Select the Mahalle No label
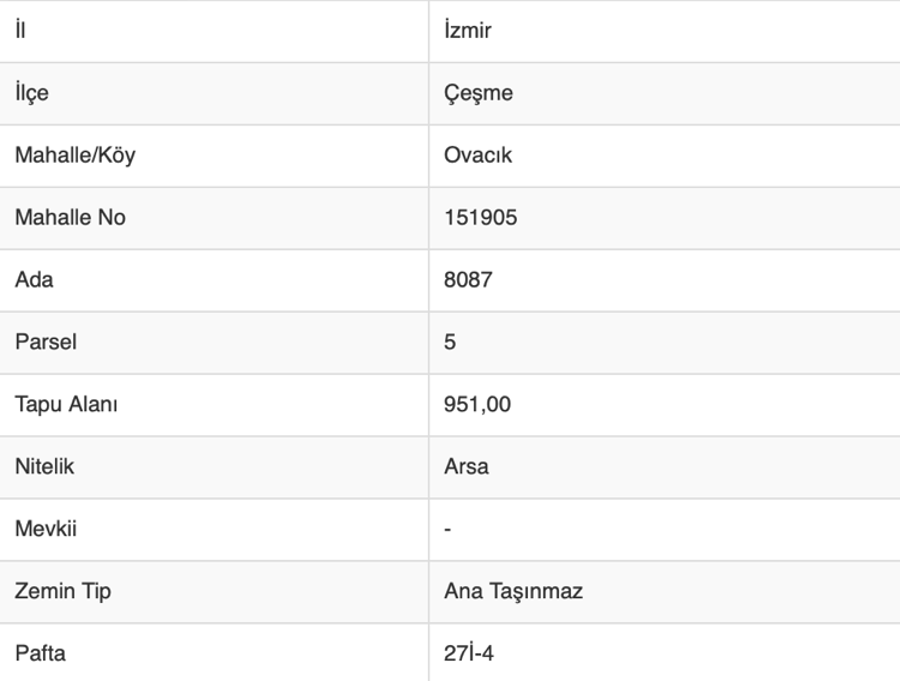Screen dimensions: 900x688 [70, 217]
